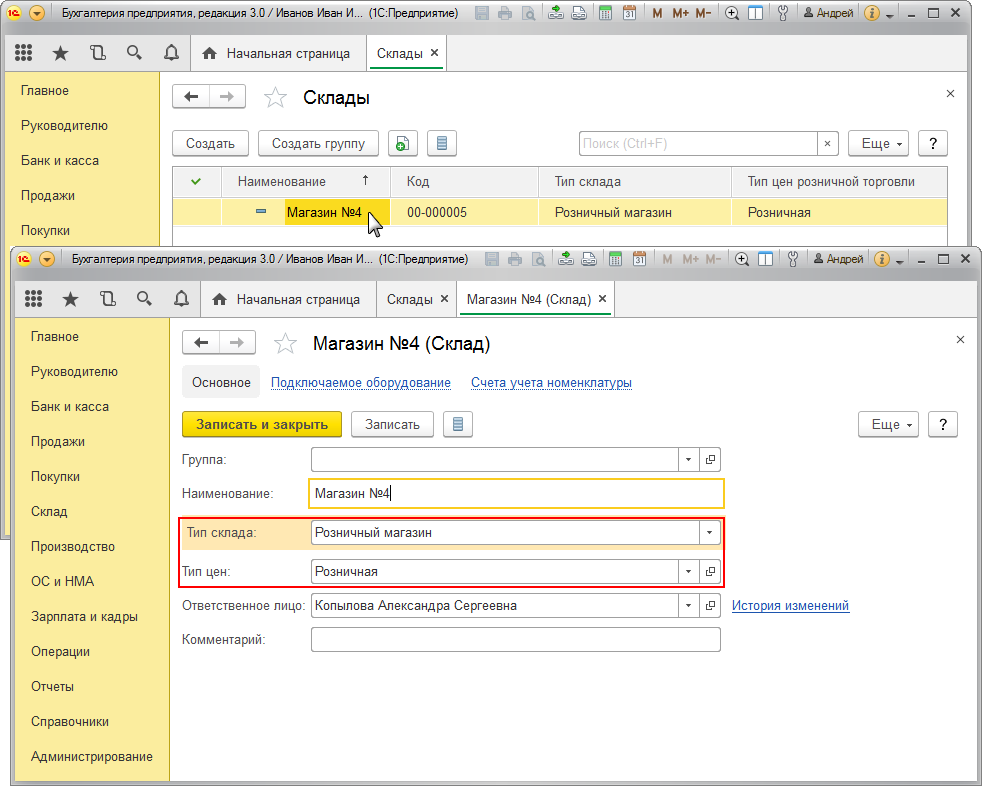Open Производство section in the sidebar

73,547
